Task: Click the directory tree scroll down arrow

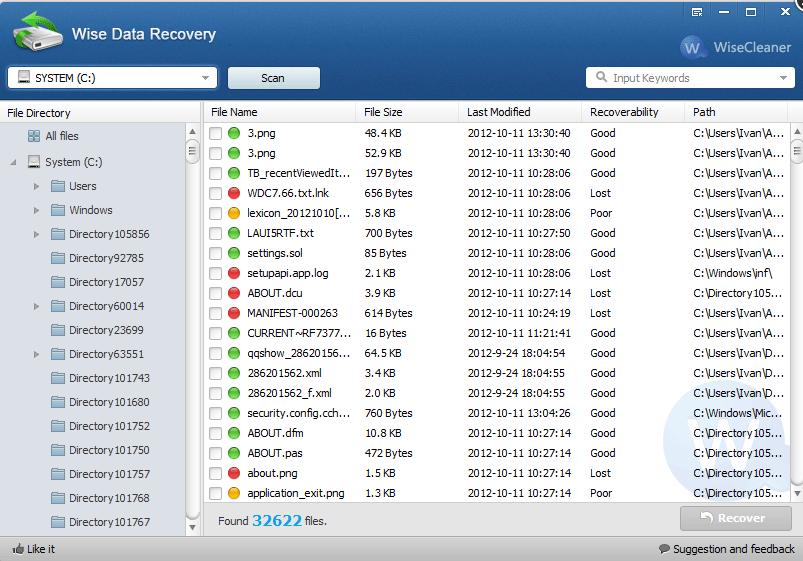Action: click(x=192, y=527)
